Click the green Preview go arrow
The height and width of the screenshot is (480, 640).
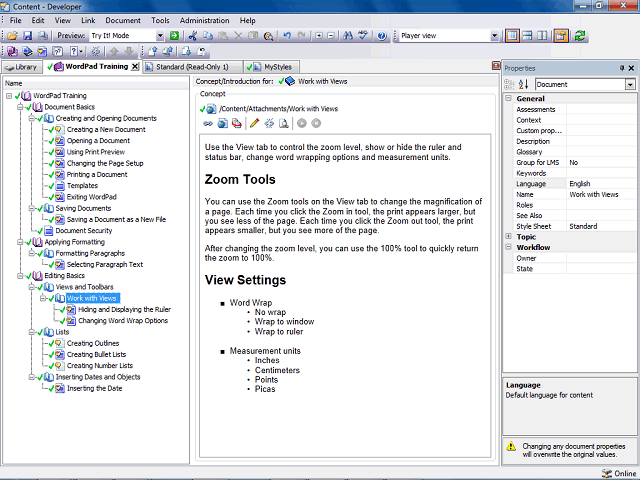click(174, 36)
